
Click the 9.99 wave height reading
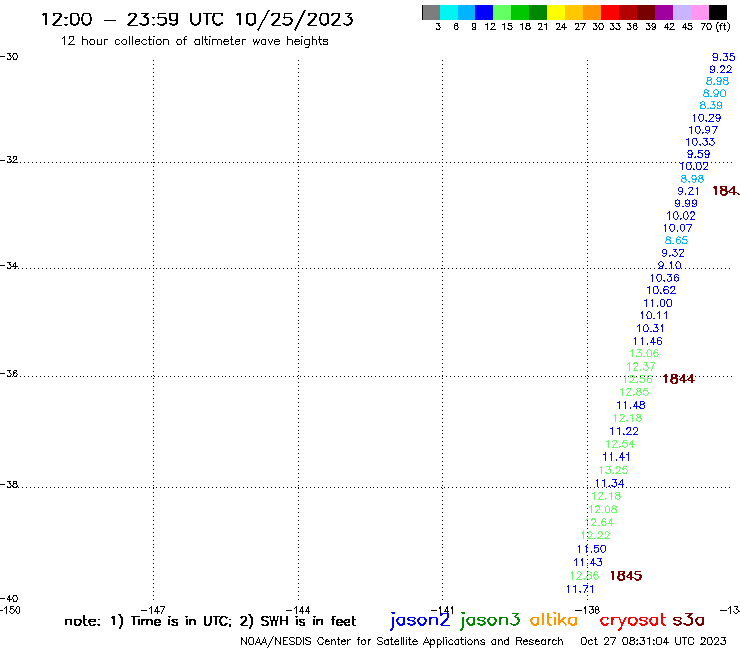686,203
